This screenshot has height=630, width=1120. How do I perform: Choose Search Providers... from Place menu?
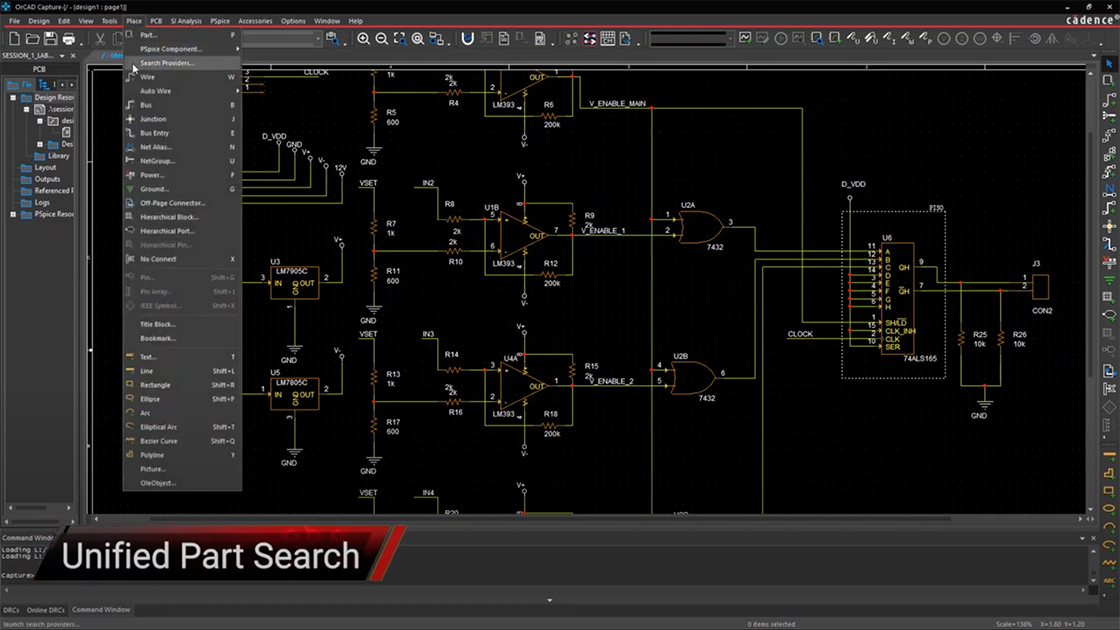182,63
